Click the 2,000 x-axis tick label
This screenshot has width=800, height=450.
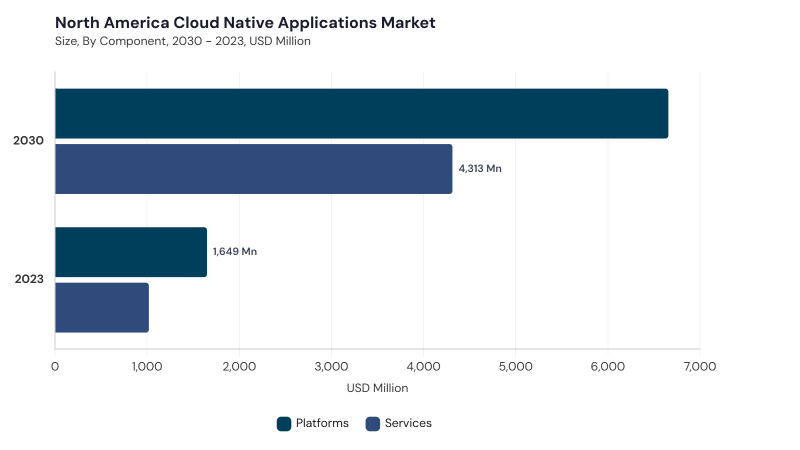(x=239, y=366)
